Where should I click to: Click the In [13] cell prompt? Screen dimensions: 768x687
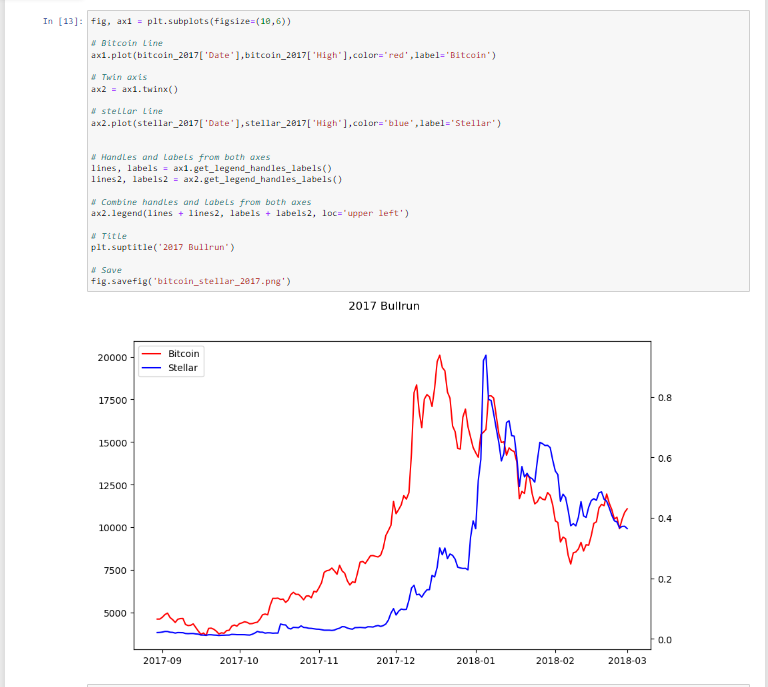click(x=63, y=21)
